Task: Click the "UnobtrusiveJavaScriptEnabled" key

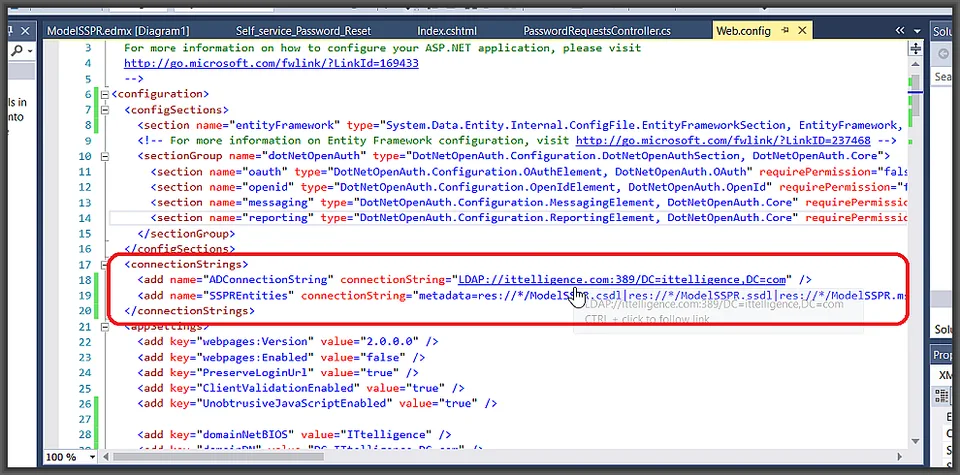Action: (295, 403)
